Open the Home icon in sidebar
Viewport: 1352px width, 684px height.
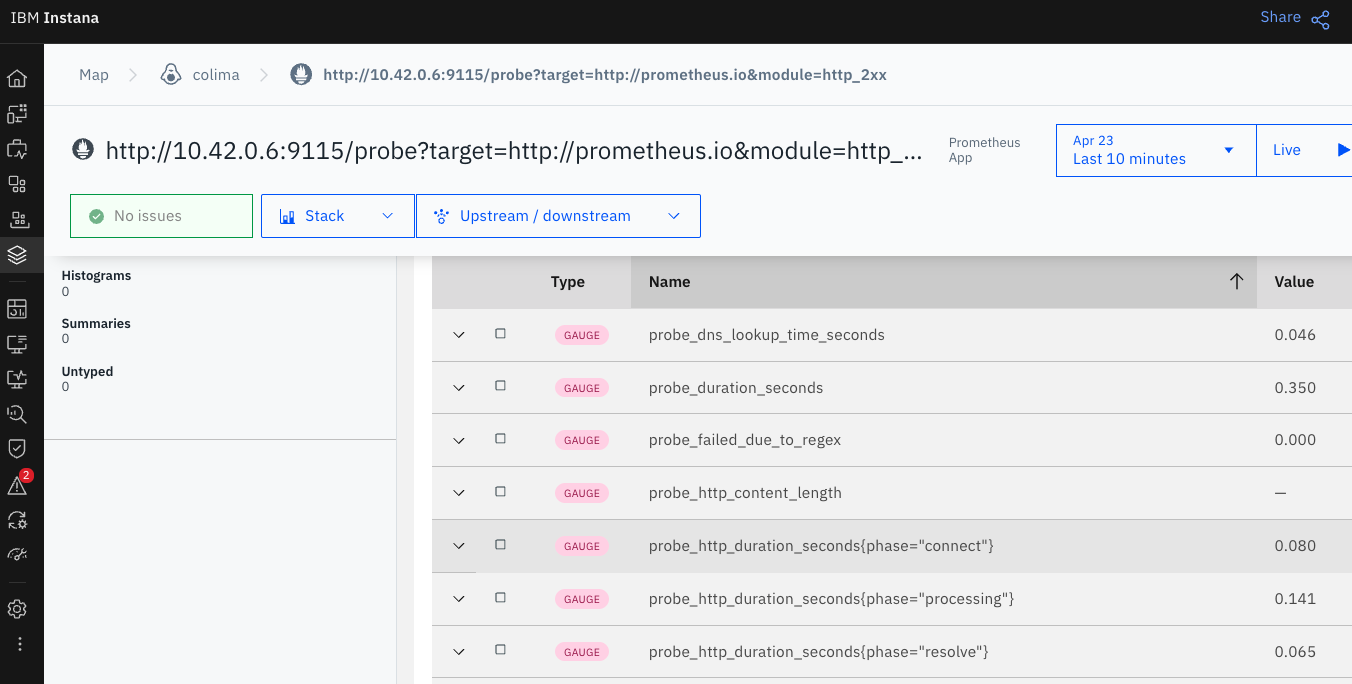pyautogui.click(x=17, y=79)
